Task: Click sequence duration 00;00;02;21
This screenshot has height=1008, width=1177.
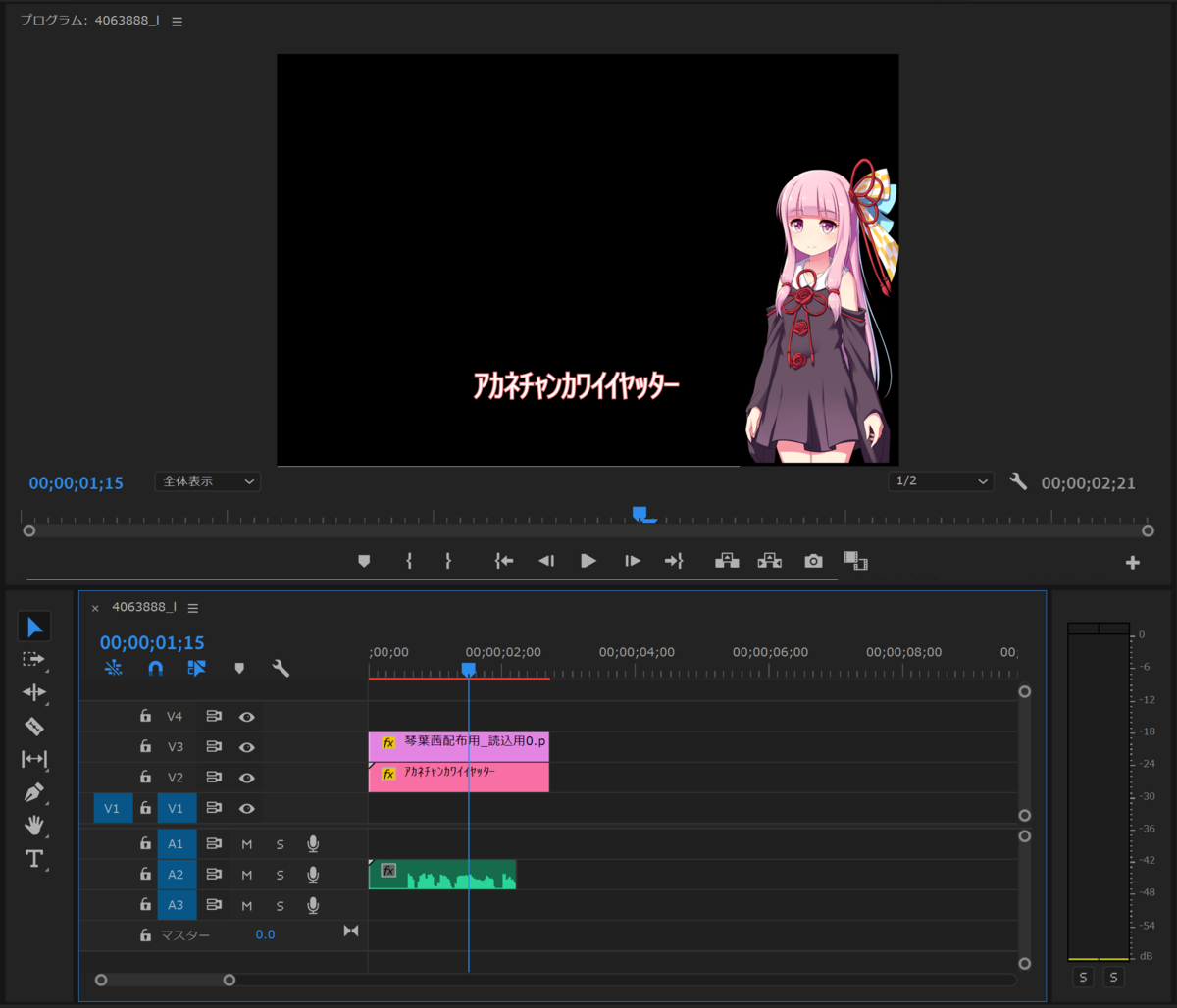Action: pos(1088,483)
